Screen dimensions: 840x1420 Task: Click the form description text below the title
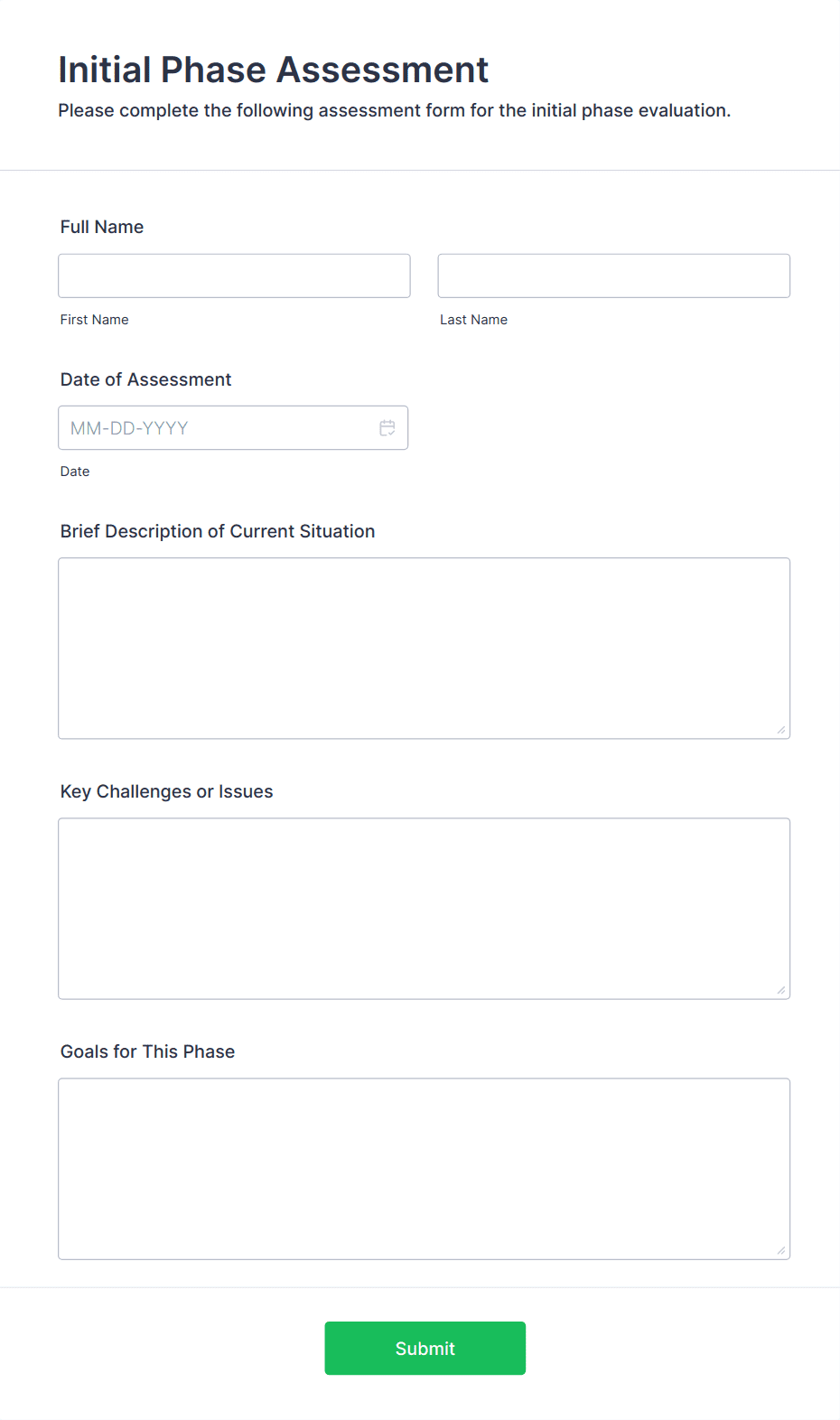(x=395, y=110)
